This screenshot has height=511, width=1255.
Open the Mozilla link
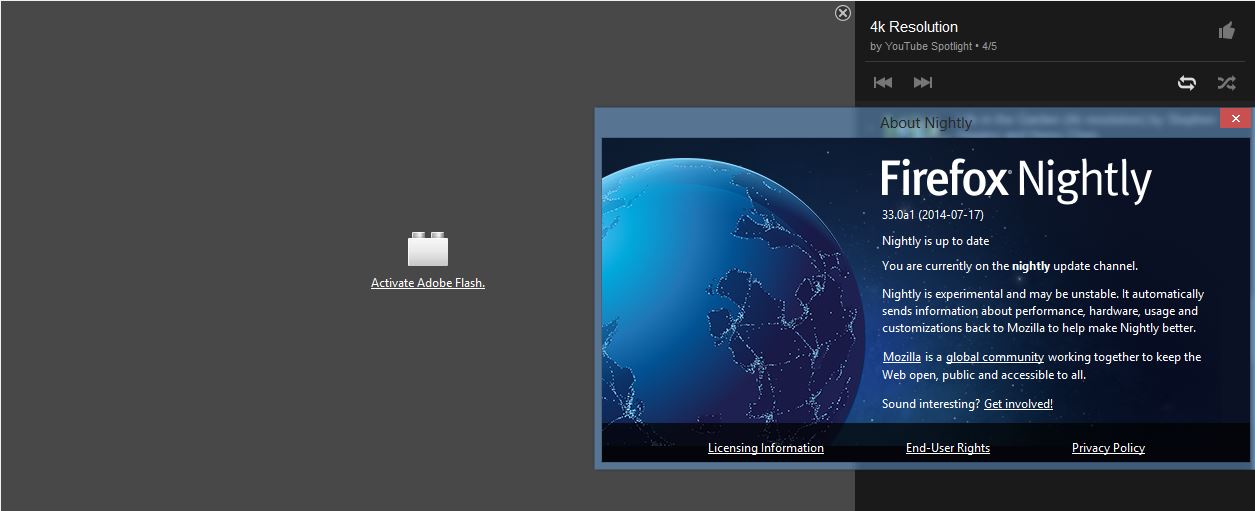pyautogui.click(x=902, y=357)
